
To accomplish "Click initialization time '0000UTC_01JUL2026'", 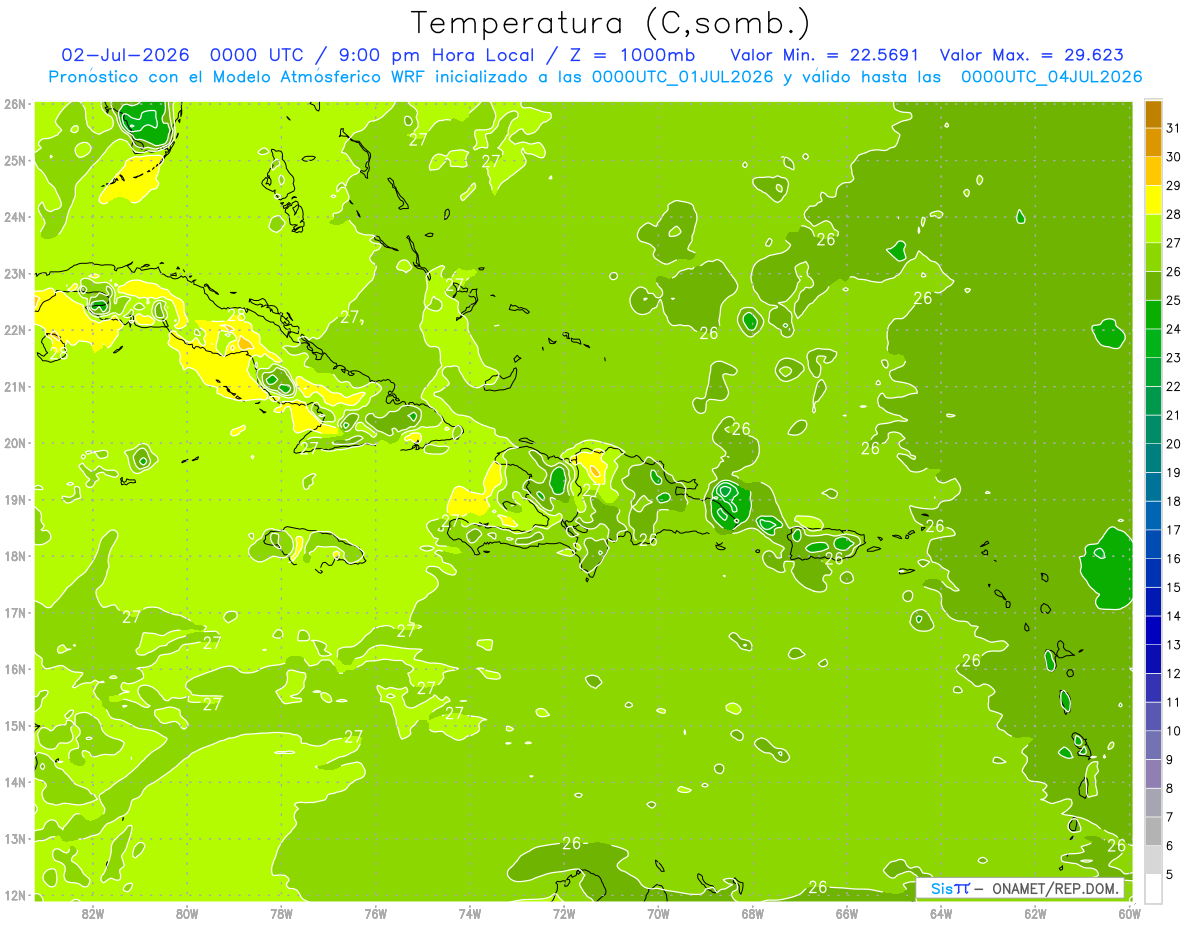I will (681, 76).
